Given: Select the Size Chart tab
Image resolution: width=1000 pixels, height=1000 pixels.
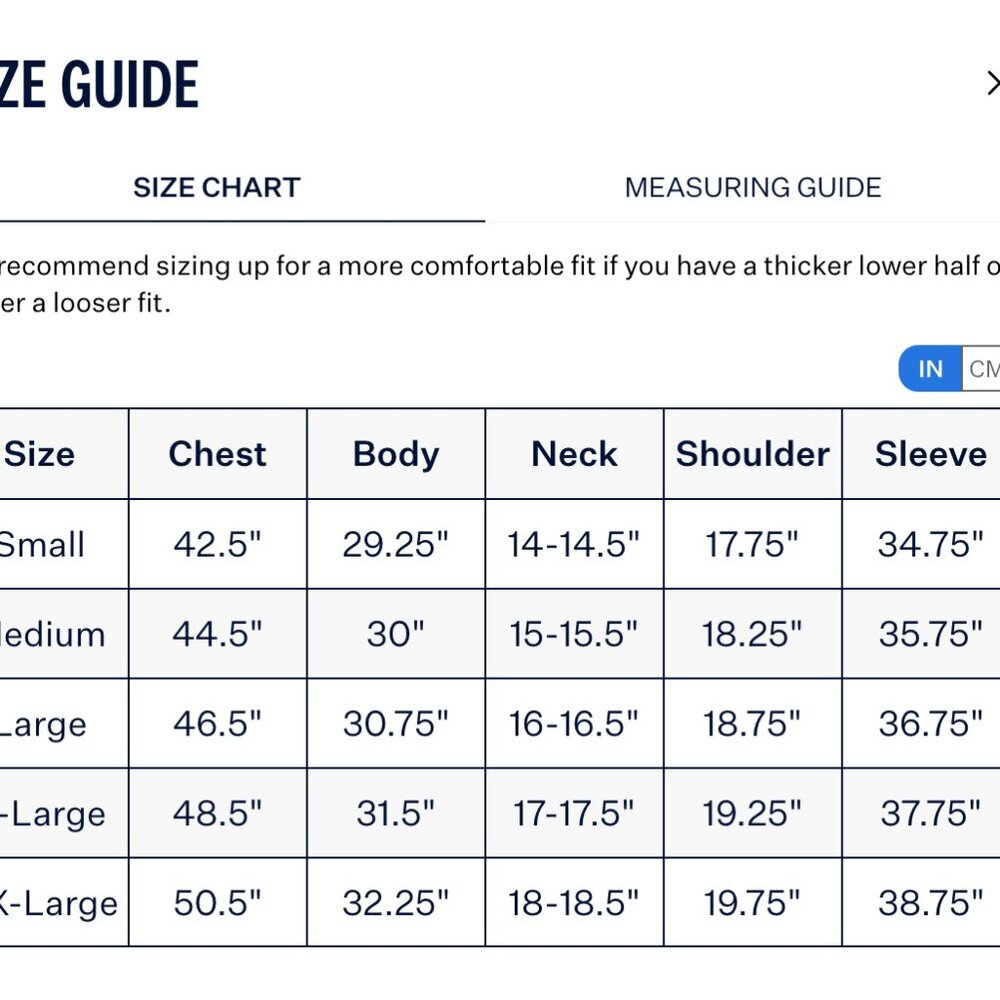Looking at the screenshot, I should tap(217, 188).
